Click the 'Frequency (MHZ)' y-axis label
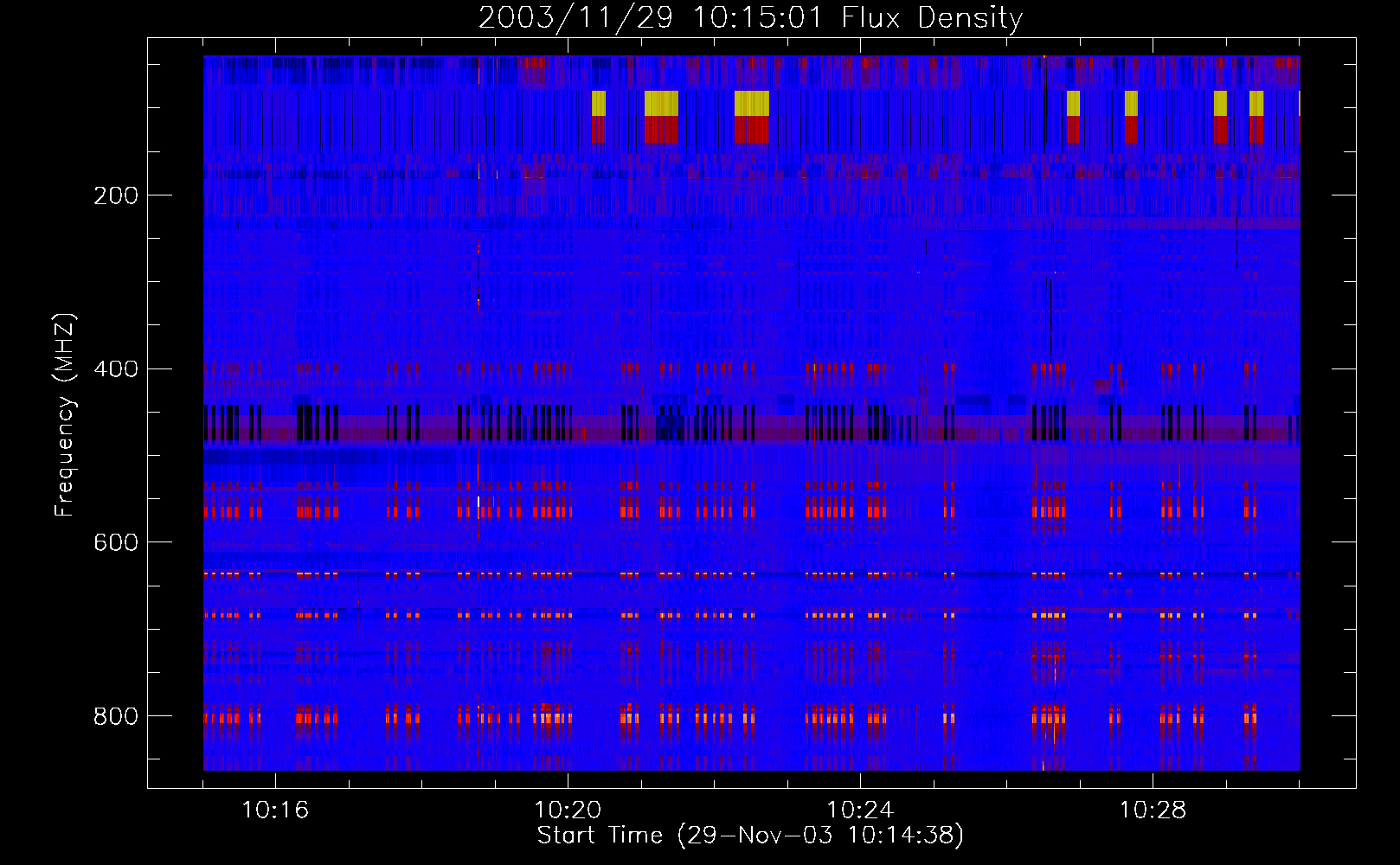Image resolution: width=1400 pixels, height=865 pixels. coord(65,415)
